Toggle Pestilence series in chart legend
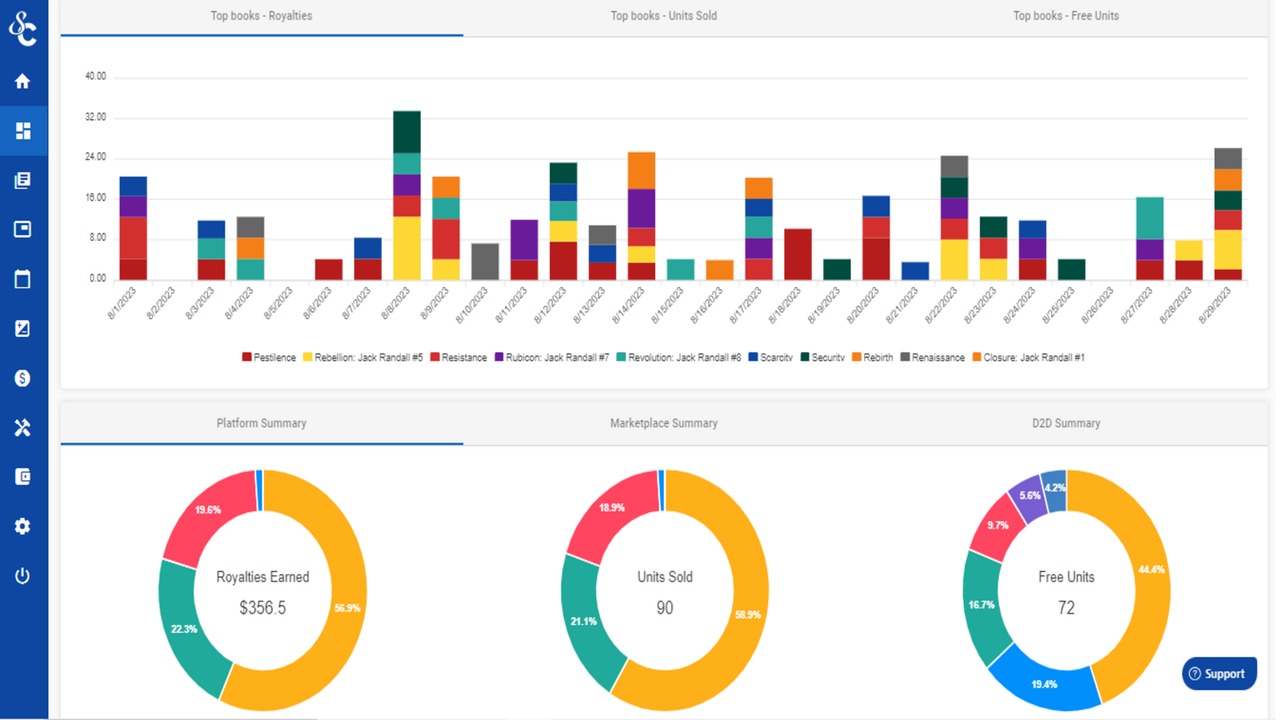 (269, 357)
